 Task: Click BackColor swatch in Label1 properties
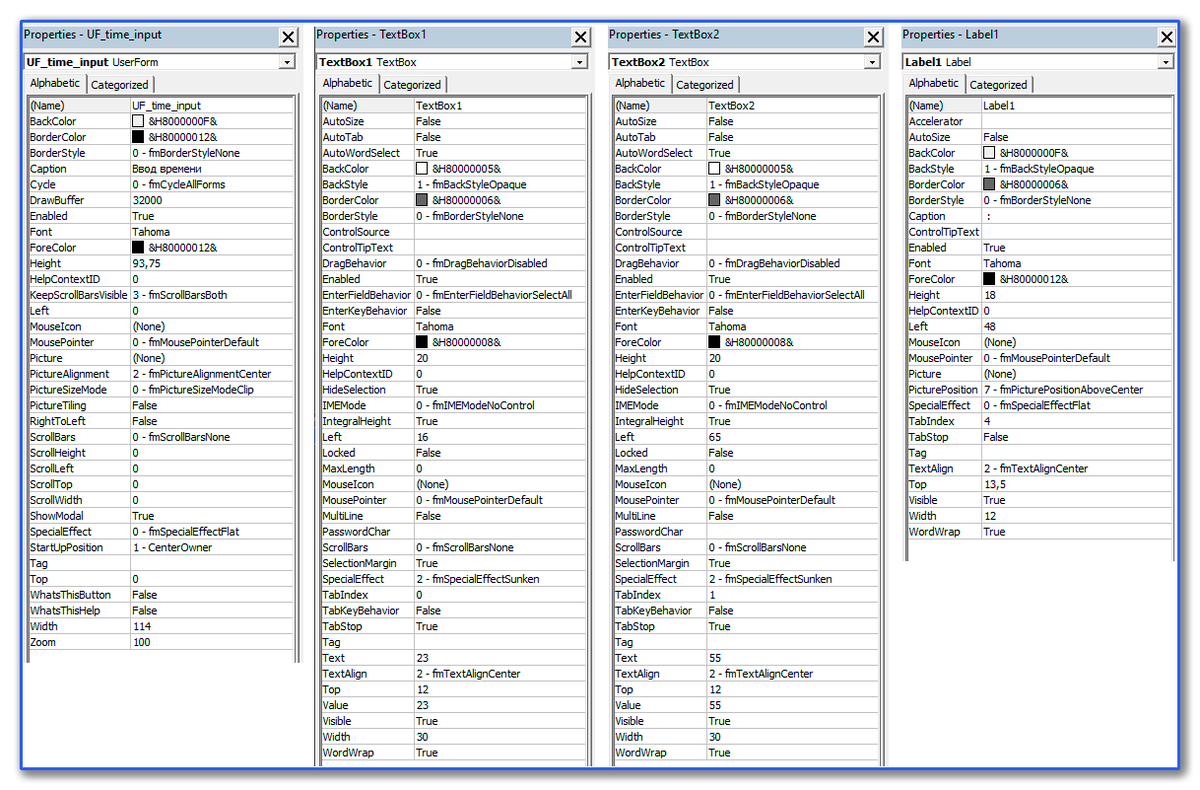tap(989, 153)
